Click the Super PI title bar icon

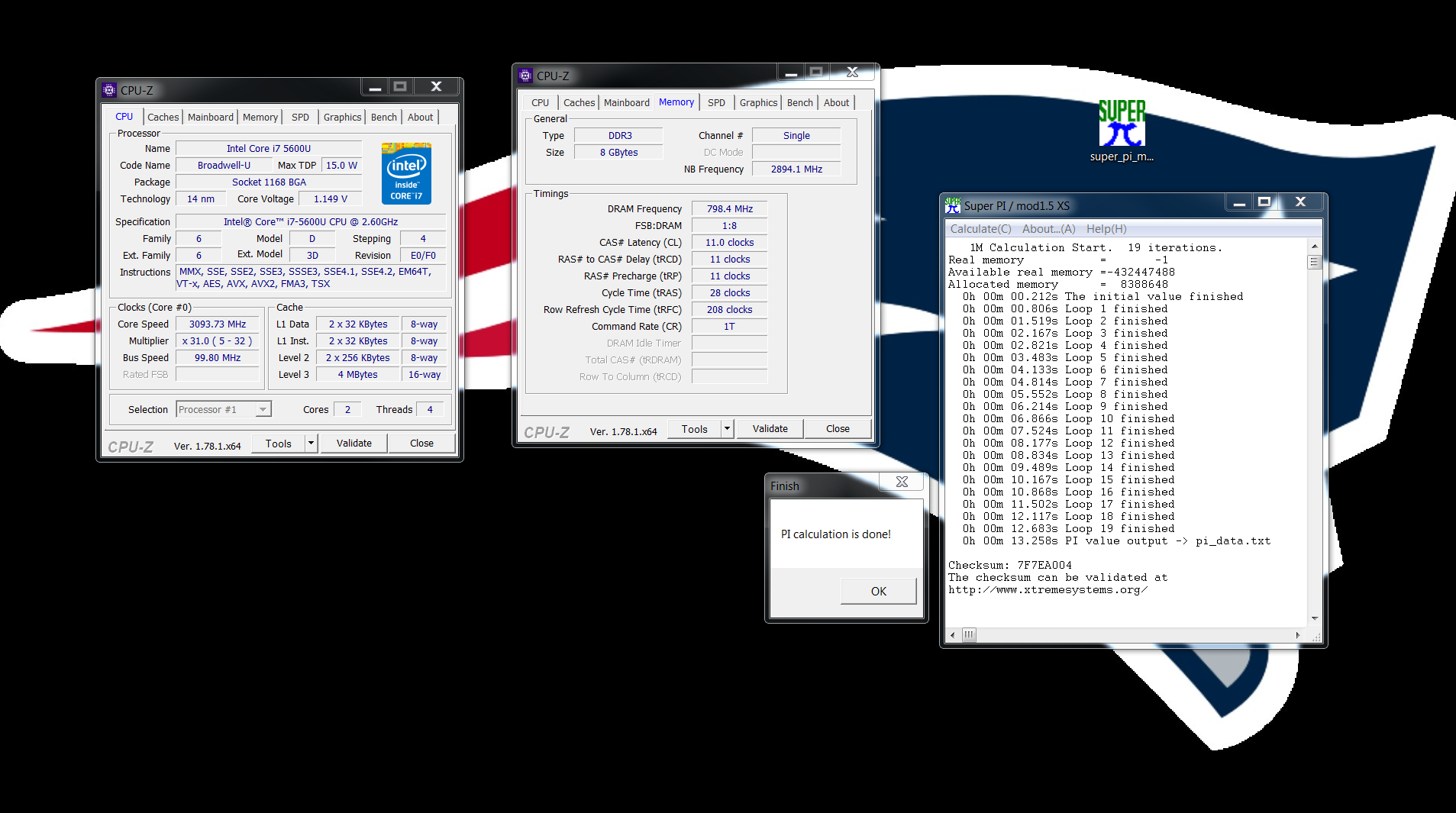pyautogui.click(x=953, y=205)
